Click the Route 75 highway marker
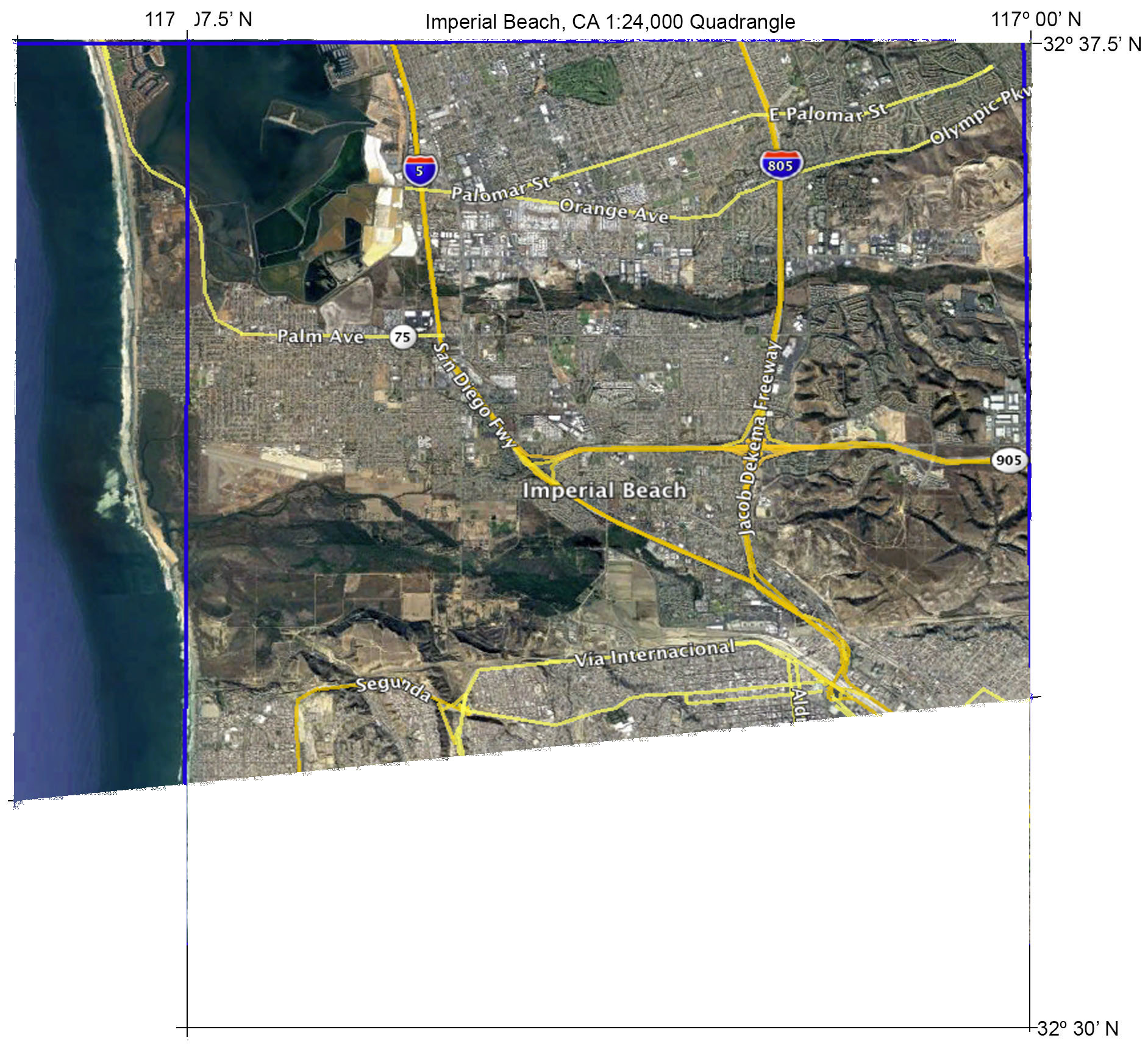This screenshot has width=1148, height=1049. tap(404, 336)
